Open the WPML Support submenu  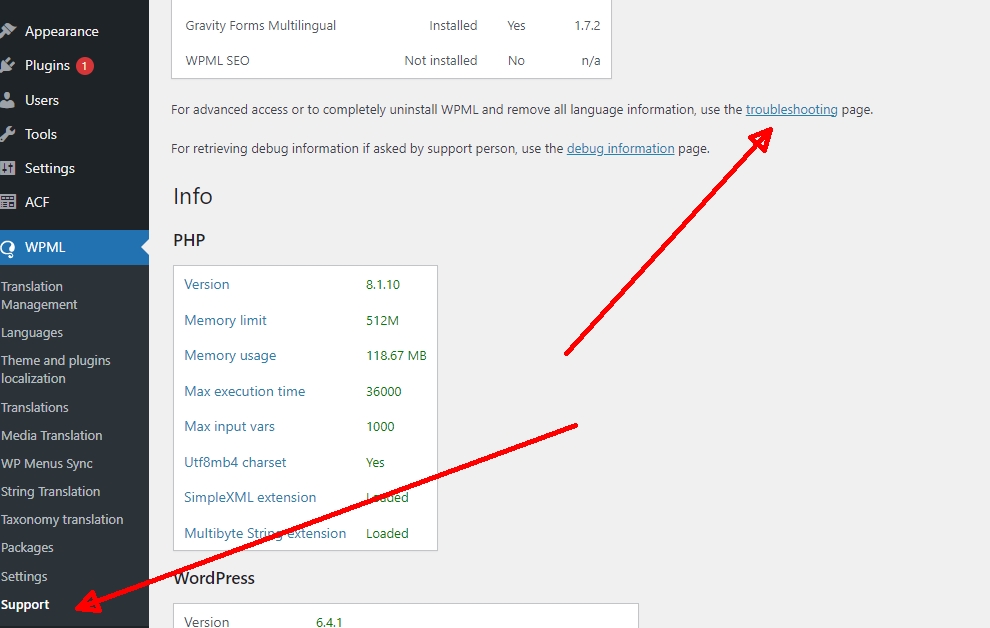[25, 604]
